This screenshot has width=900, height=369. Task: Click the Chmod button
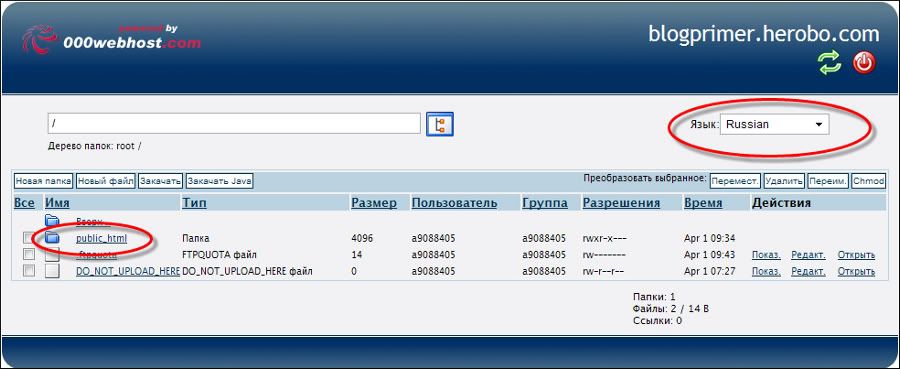coord(868,181)
